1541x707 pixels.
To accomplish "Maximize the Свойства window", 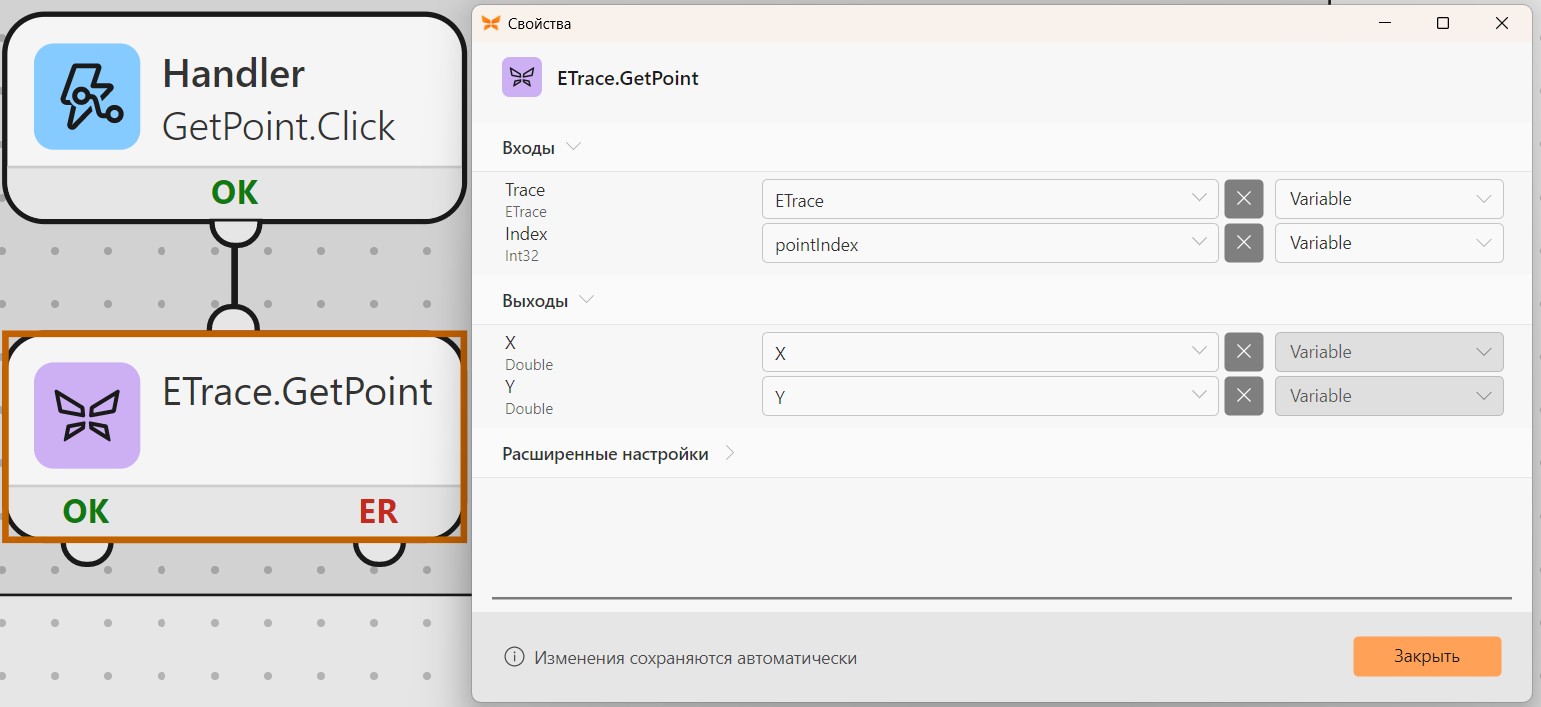I will pyautogui.click(x=1443, y=23).
